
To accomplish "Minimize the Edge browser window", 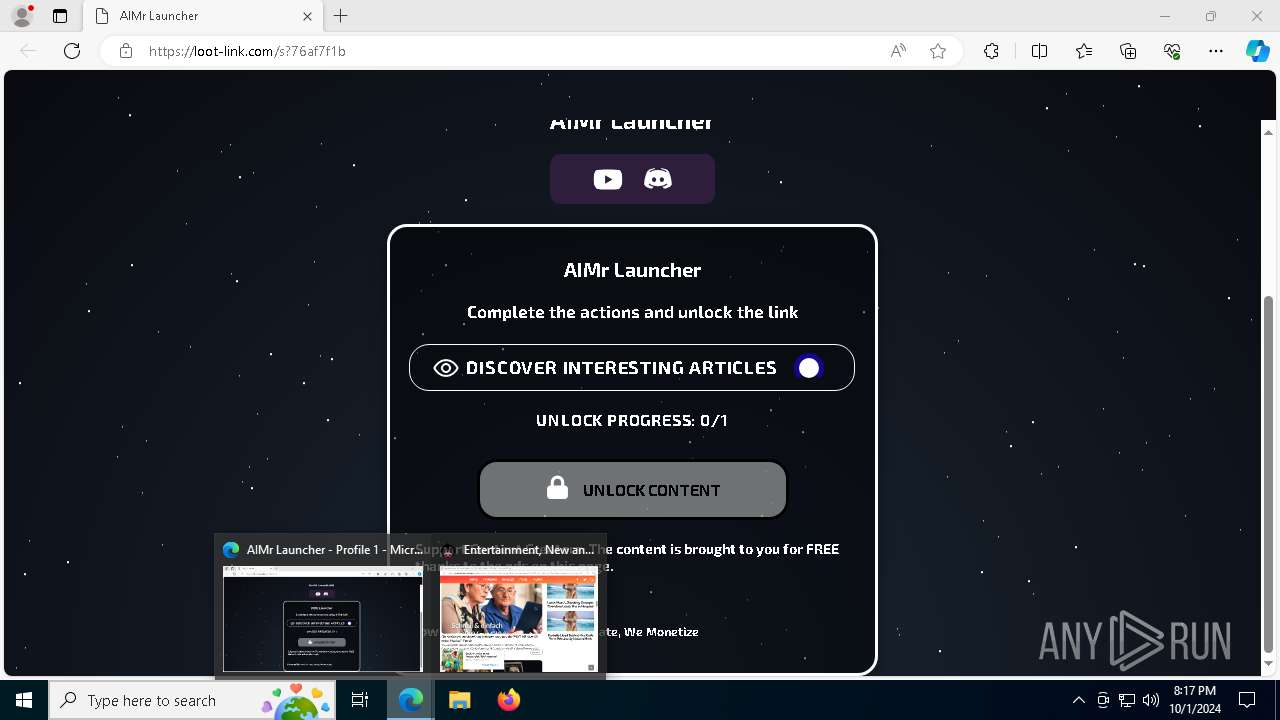I will 1165,16.
